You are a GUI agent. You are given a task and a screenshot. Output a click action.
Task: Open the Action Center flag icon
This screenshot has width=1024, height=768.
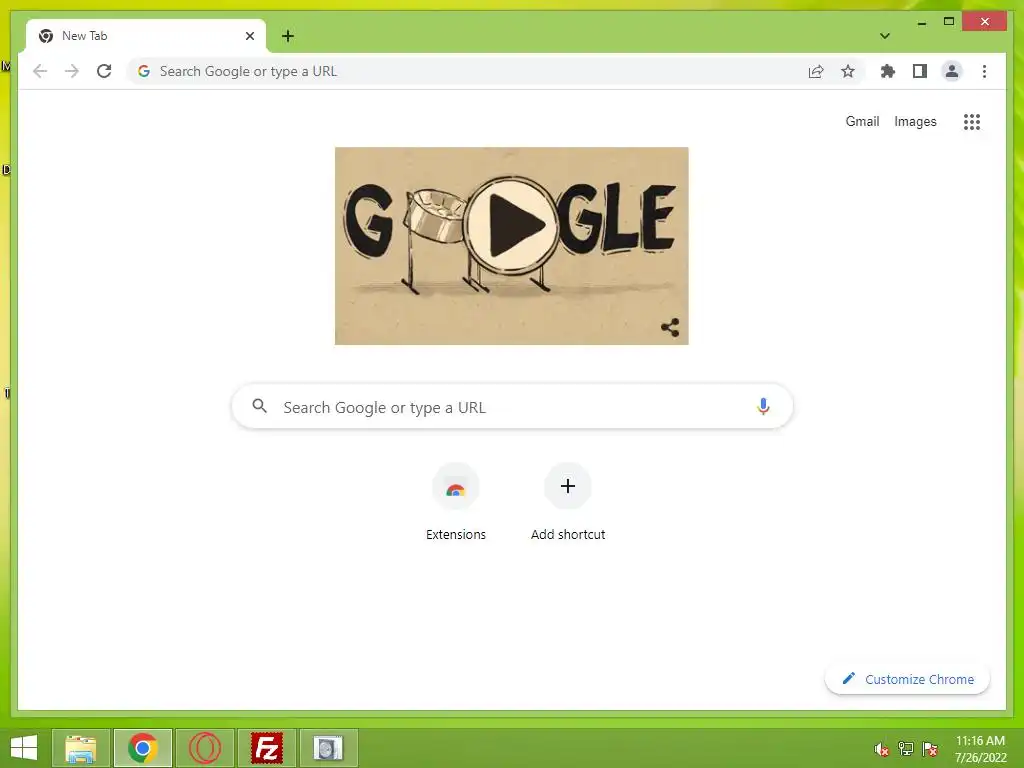point(930,749)
